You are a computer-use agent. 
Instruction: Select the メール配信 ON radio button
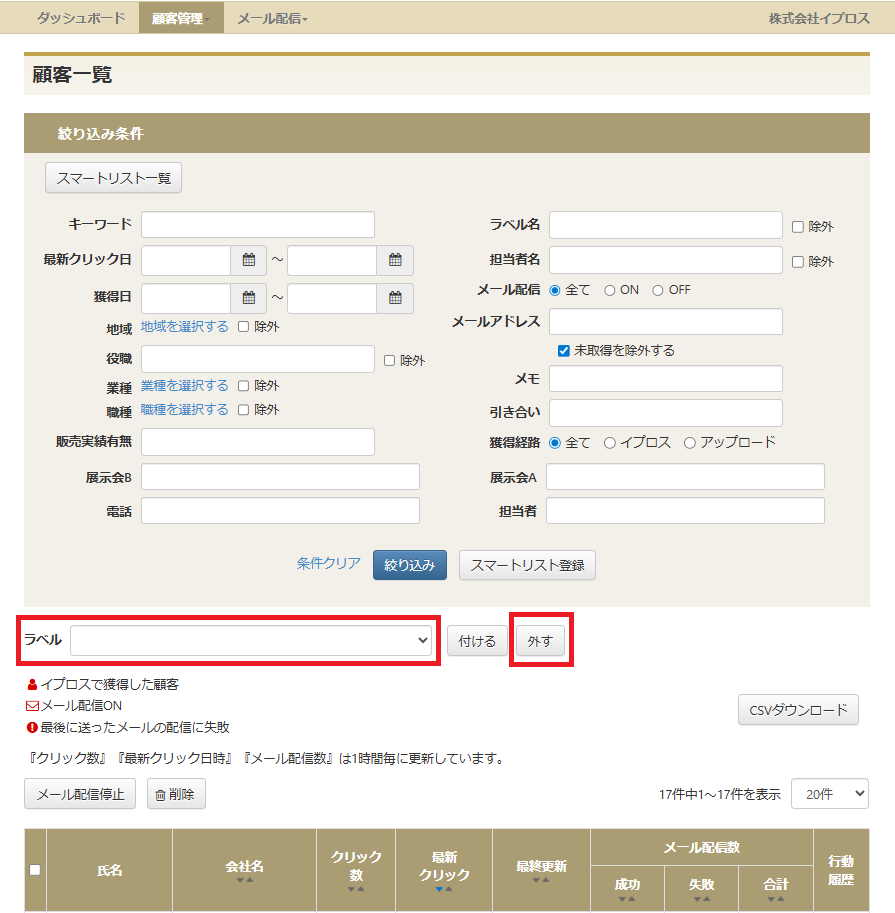coord(610,290)
